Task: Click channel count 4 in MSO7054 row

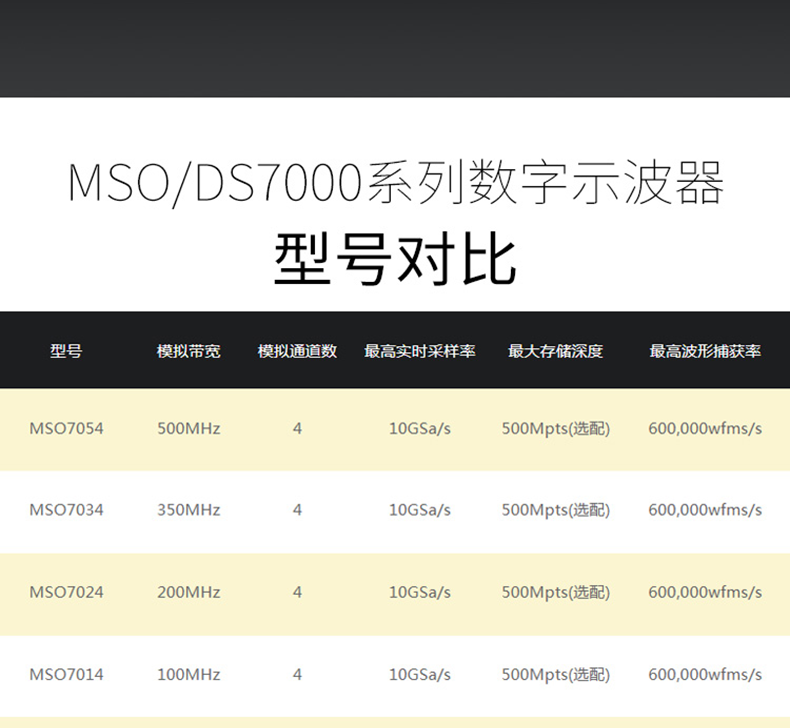Action: pos(297,428)
